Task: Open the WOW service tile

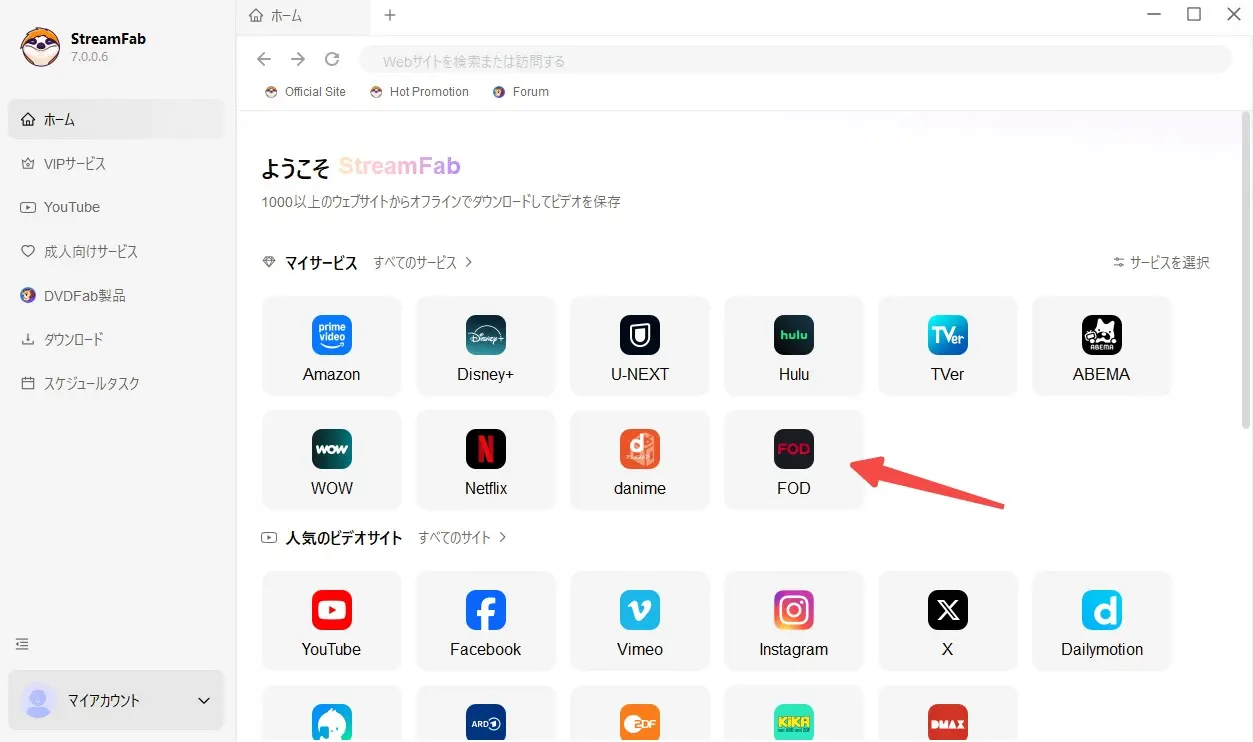Action: (x=331, y=460)
